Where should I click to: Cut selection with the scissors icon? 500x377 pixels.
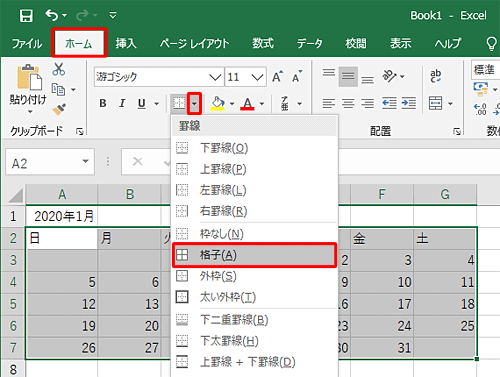(59, 69)
